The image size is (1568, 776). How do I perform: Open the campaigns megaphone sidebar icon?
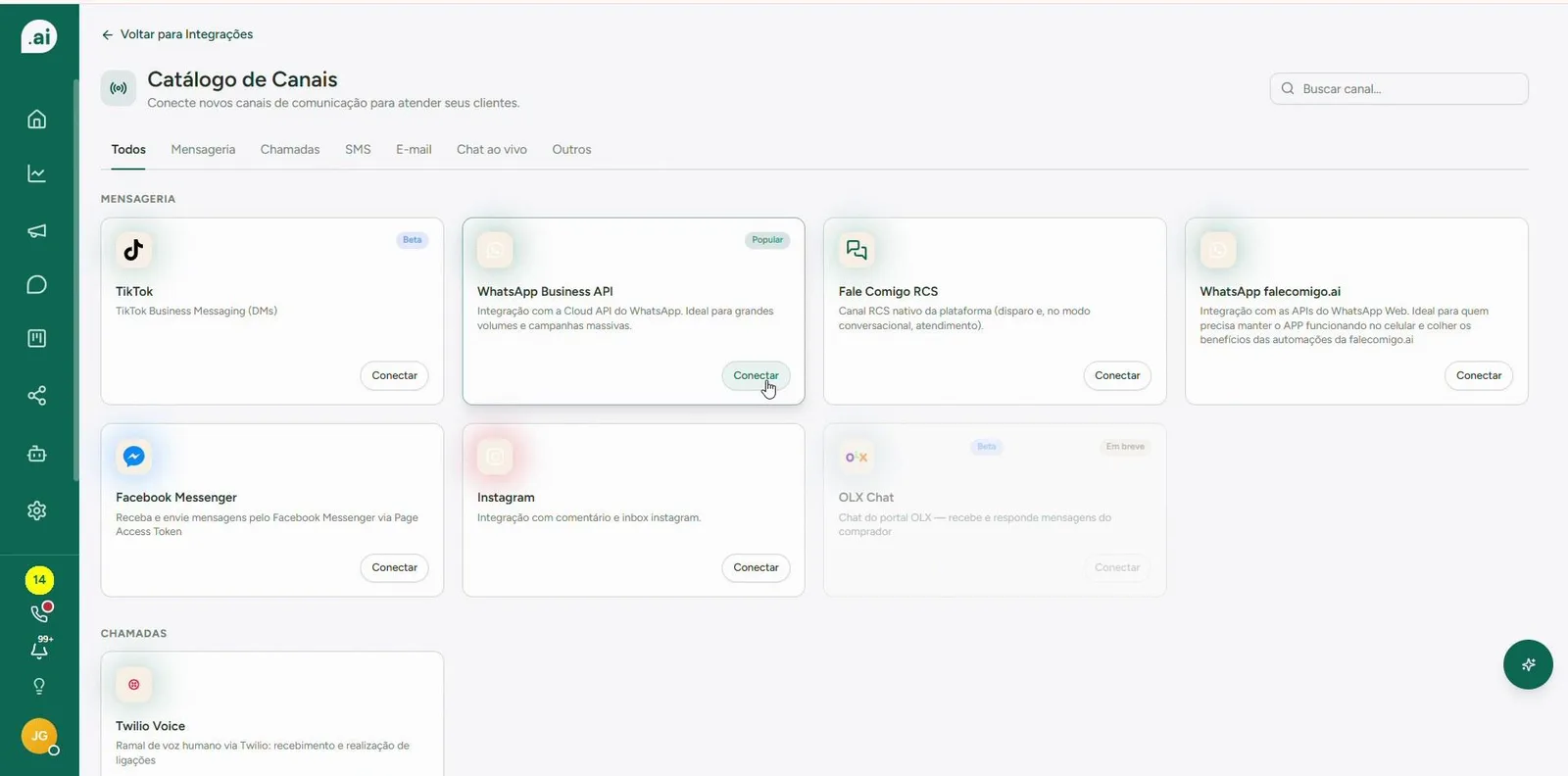click(x=37, y=230)
